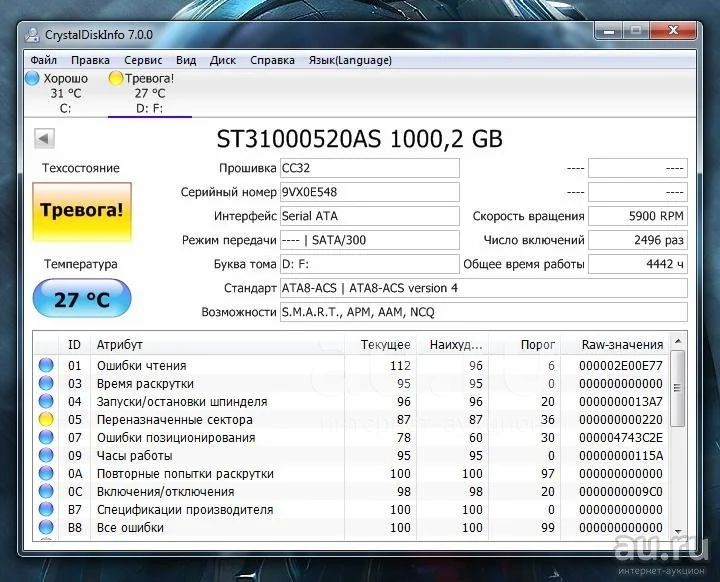Click raw value 00000000115A

[621, 455]
